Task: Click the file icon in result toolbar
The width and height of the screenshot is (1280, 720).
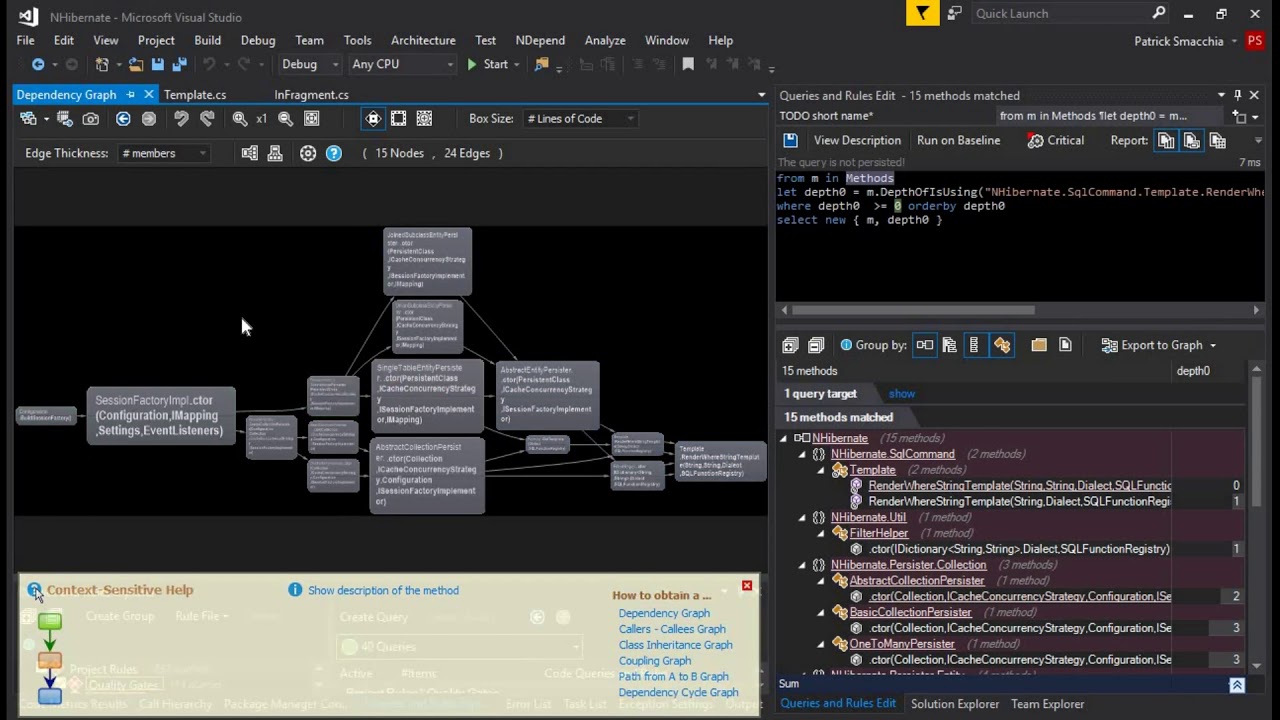Action: (1065, 345)
